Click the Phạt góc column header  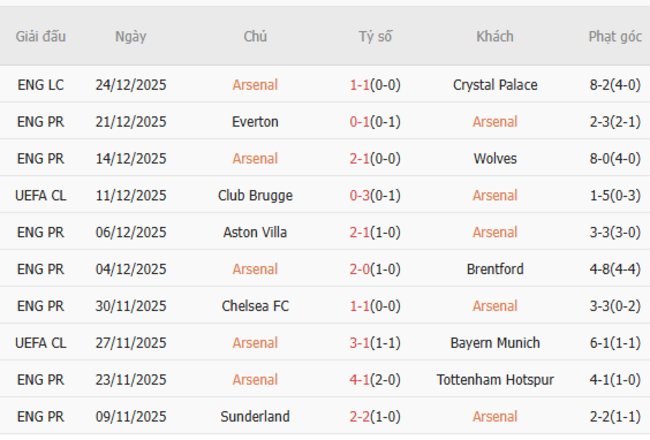(x=615, y=37)
